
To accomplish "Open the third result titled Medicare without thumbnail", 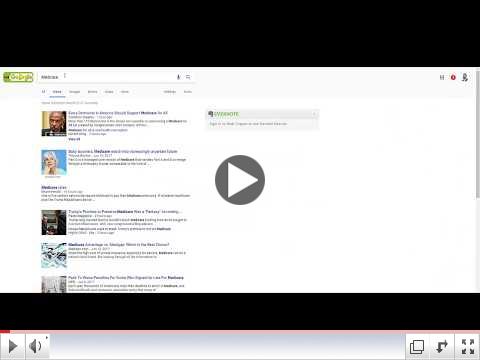I will (54, 187).
